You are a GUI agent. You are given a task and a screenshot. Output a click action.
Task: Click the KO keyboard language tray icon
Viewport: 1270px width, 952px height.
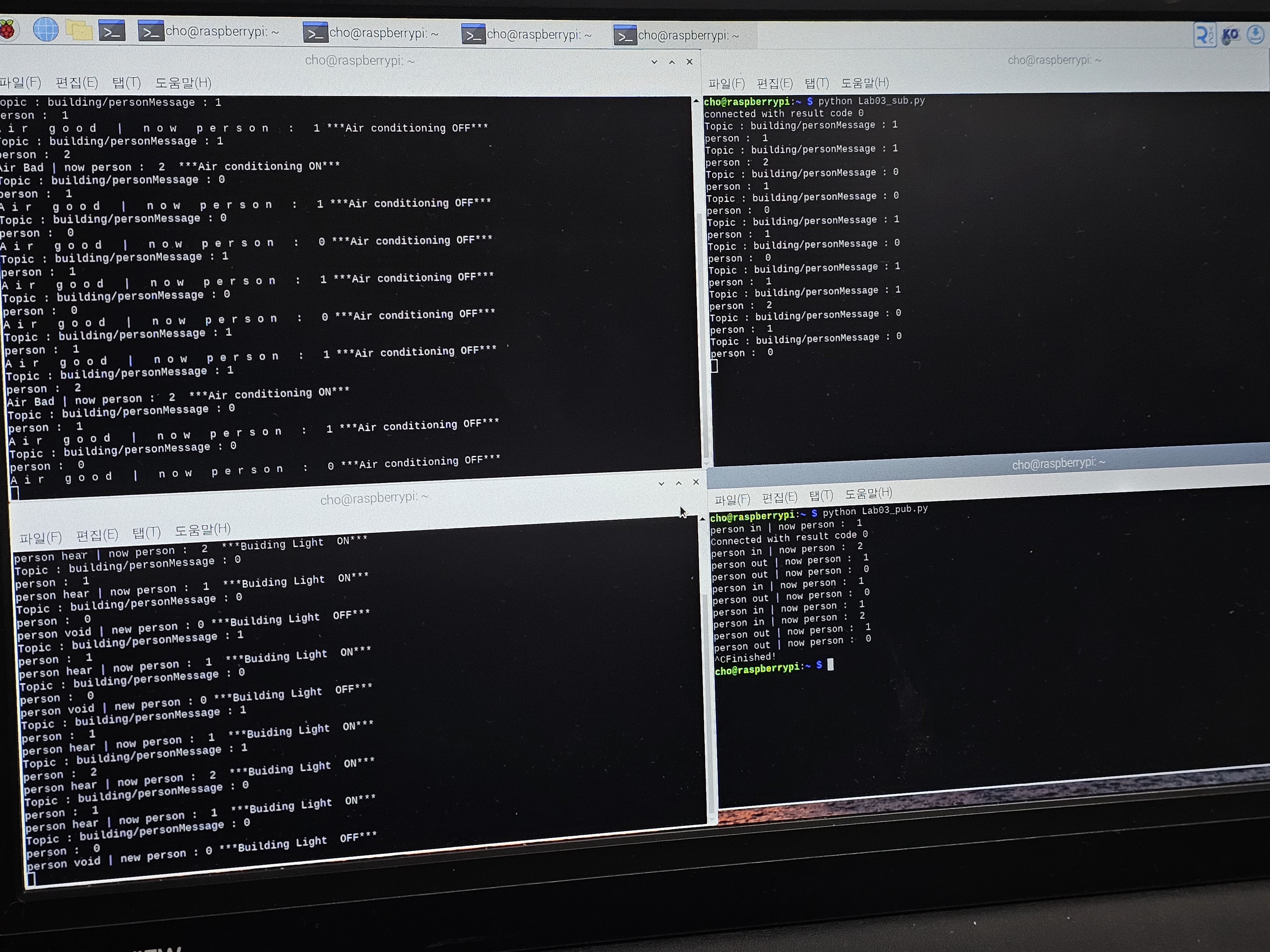[1230, 35]
